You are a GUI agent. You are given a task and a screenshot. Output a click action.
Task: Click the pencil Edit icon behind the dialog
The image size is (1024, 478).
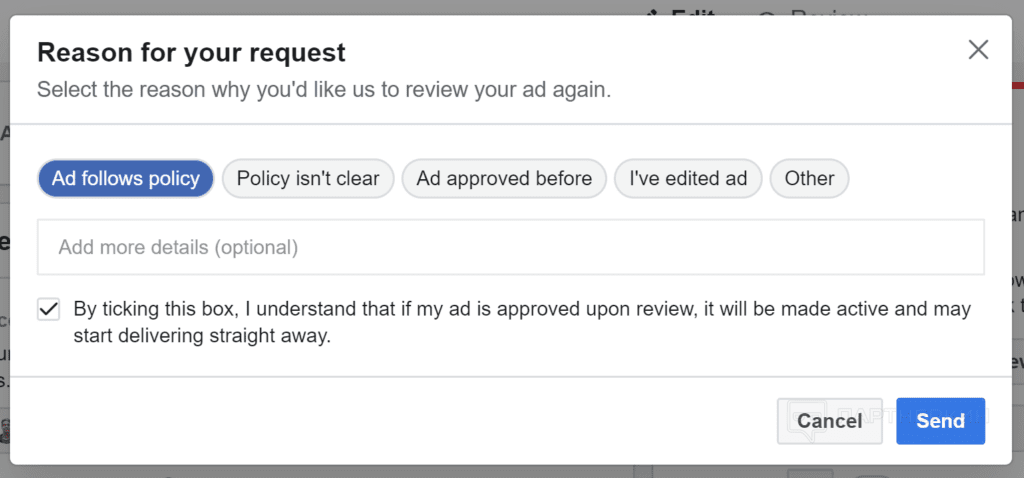click(x=652, y=12)
